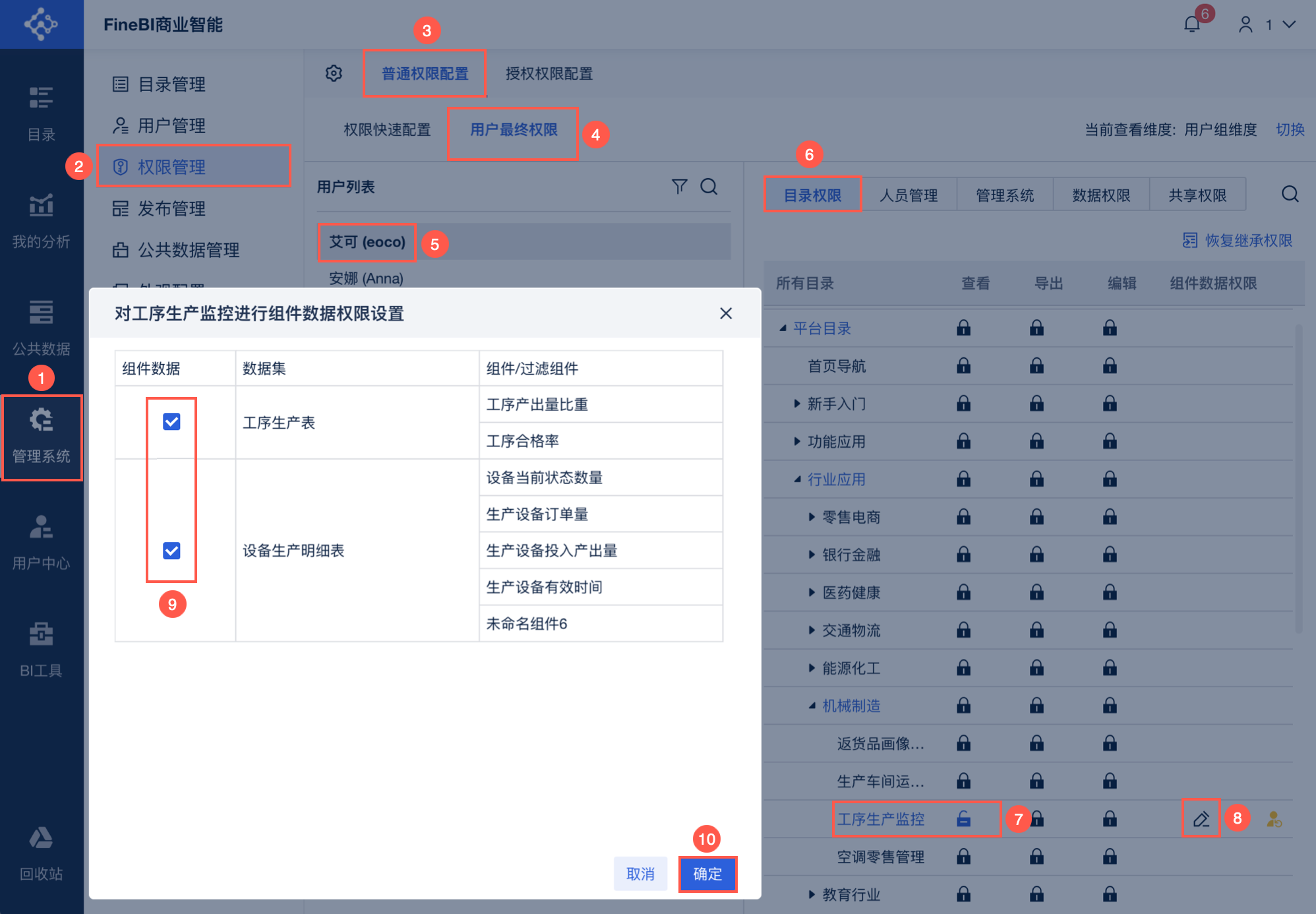Select the 数据权限 tab
This screenshot has width=1316, height=914.
pos(1100,195)
